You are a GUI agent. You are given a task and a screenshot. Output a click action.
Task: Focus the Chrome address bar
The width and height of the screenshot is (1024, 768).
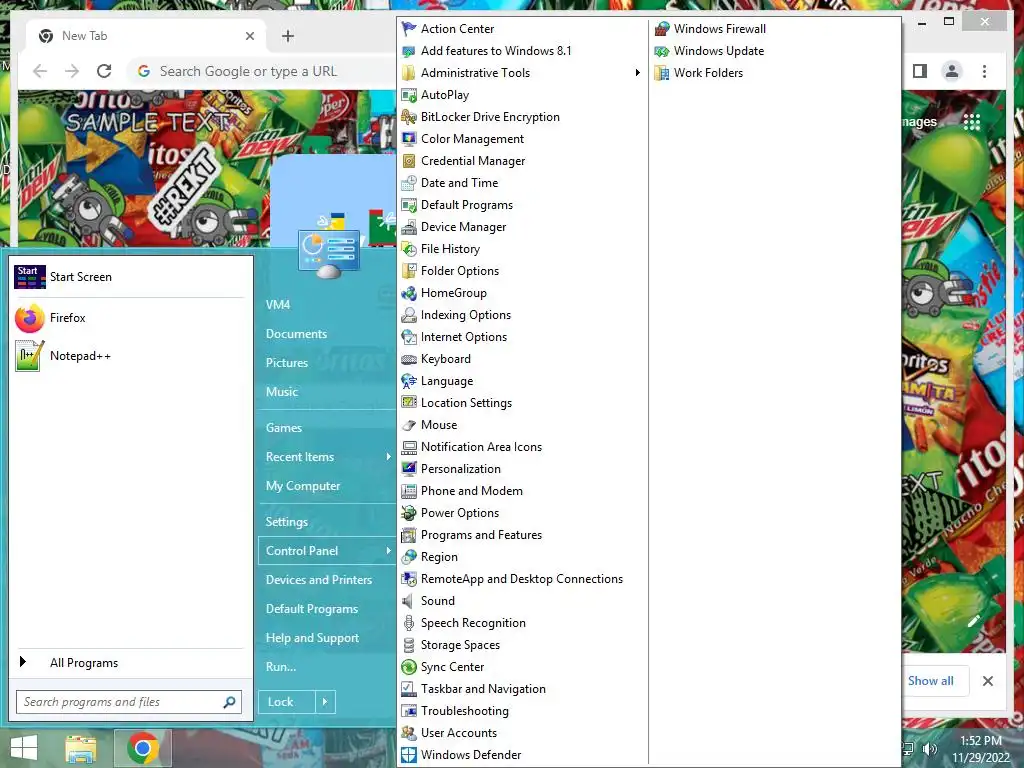tap(261, 71)
